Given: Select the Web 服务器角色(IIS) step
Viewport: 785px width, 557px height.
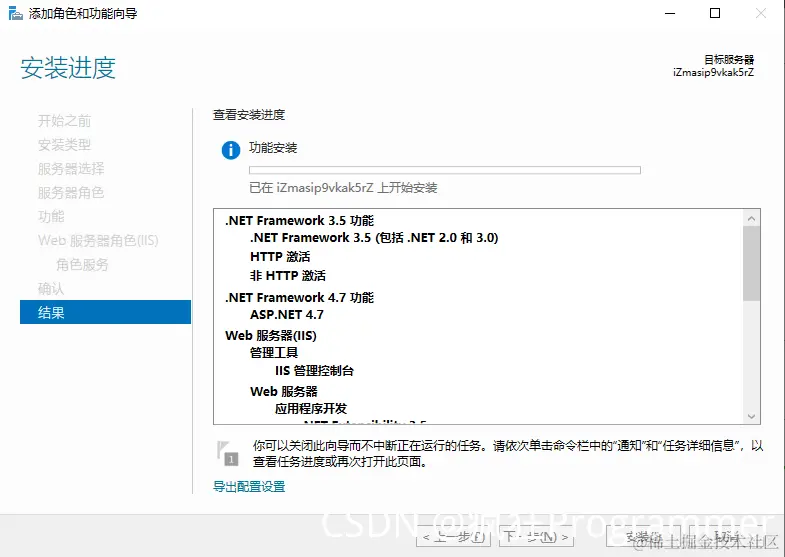Looking at the screenshot, I should point(98,241).
